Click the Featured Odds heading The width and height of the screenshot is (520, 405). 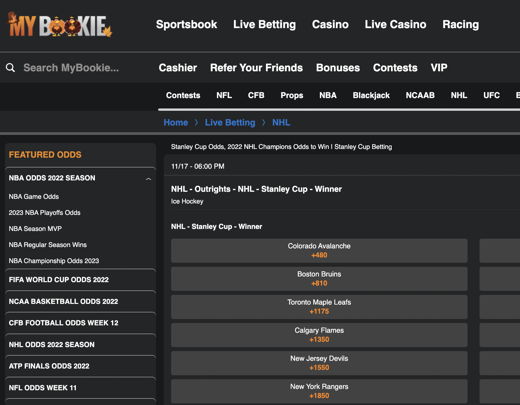pos(45,155)
